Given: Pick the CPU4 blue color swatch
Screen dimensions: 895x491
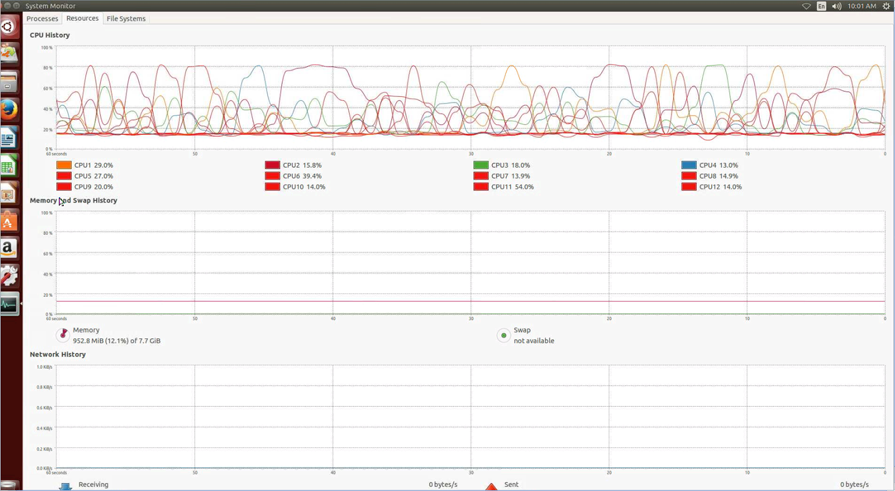Looking at the screenshot, I should click(x=689, y=165).
